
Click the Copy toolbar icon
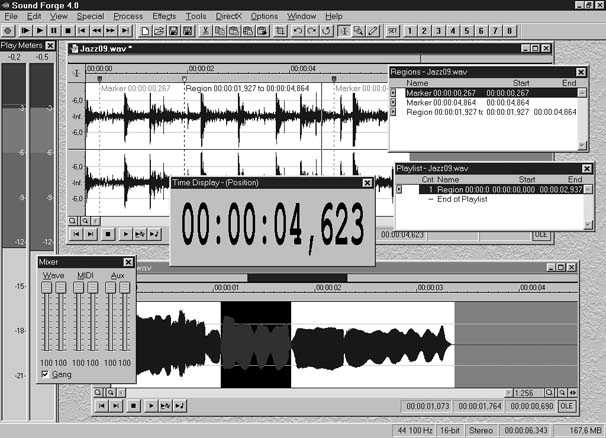tap(220, 31)
